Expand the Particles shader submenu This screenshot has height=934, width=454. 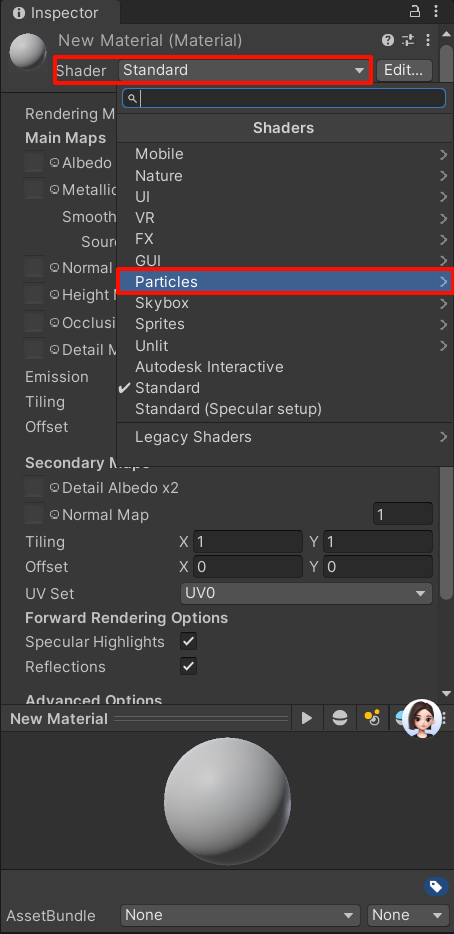[285, 282]
